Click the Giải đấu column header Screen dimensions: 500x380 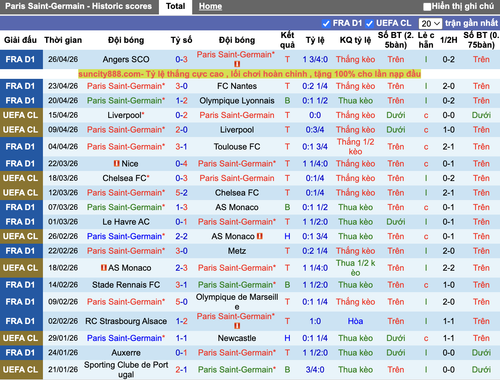coord(20,40)
